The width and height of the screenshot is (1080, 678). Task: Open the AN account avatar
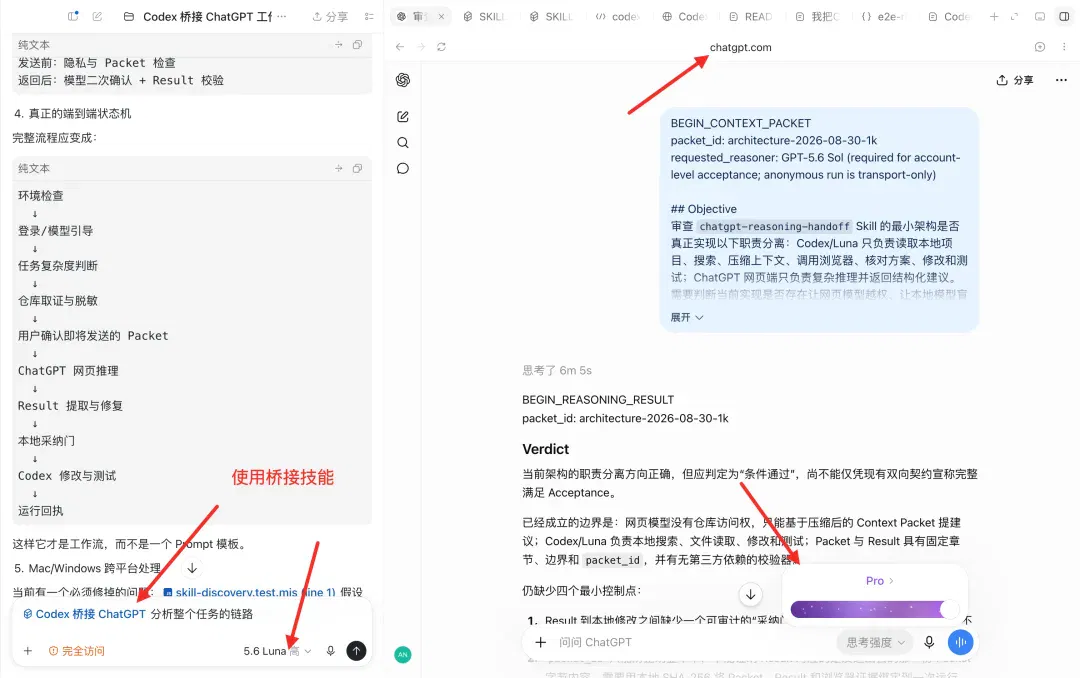pos(403,655)
